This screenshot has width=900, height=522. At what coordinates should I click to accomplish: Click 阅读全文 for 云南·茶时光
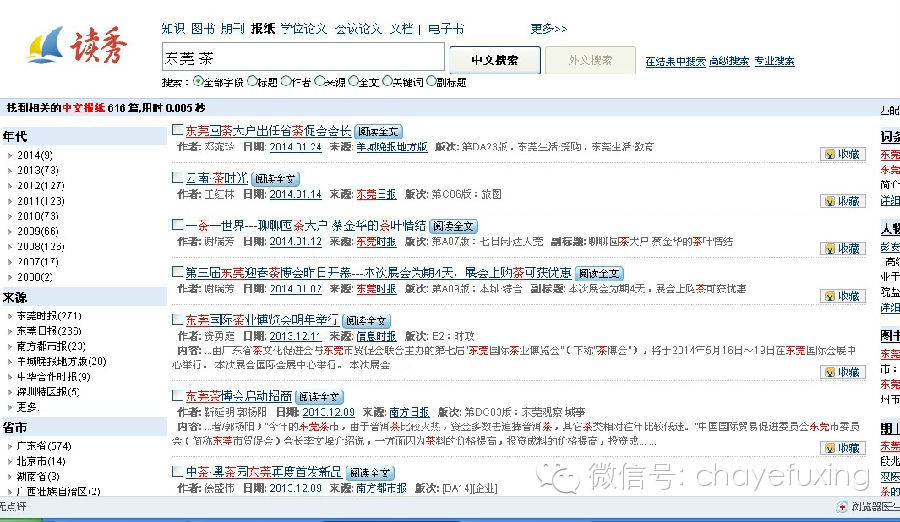(x=276, y=179)
